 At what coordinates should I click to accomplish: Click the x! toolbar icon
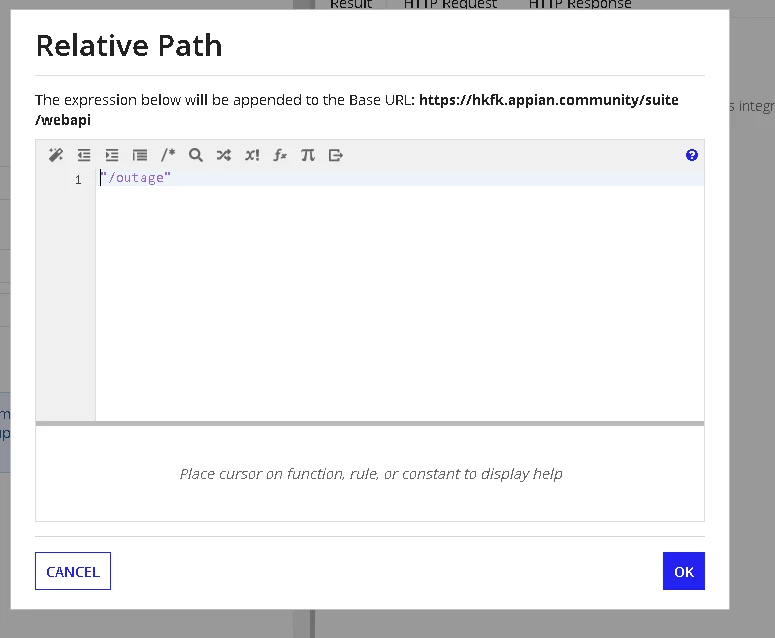[252, 155]
